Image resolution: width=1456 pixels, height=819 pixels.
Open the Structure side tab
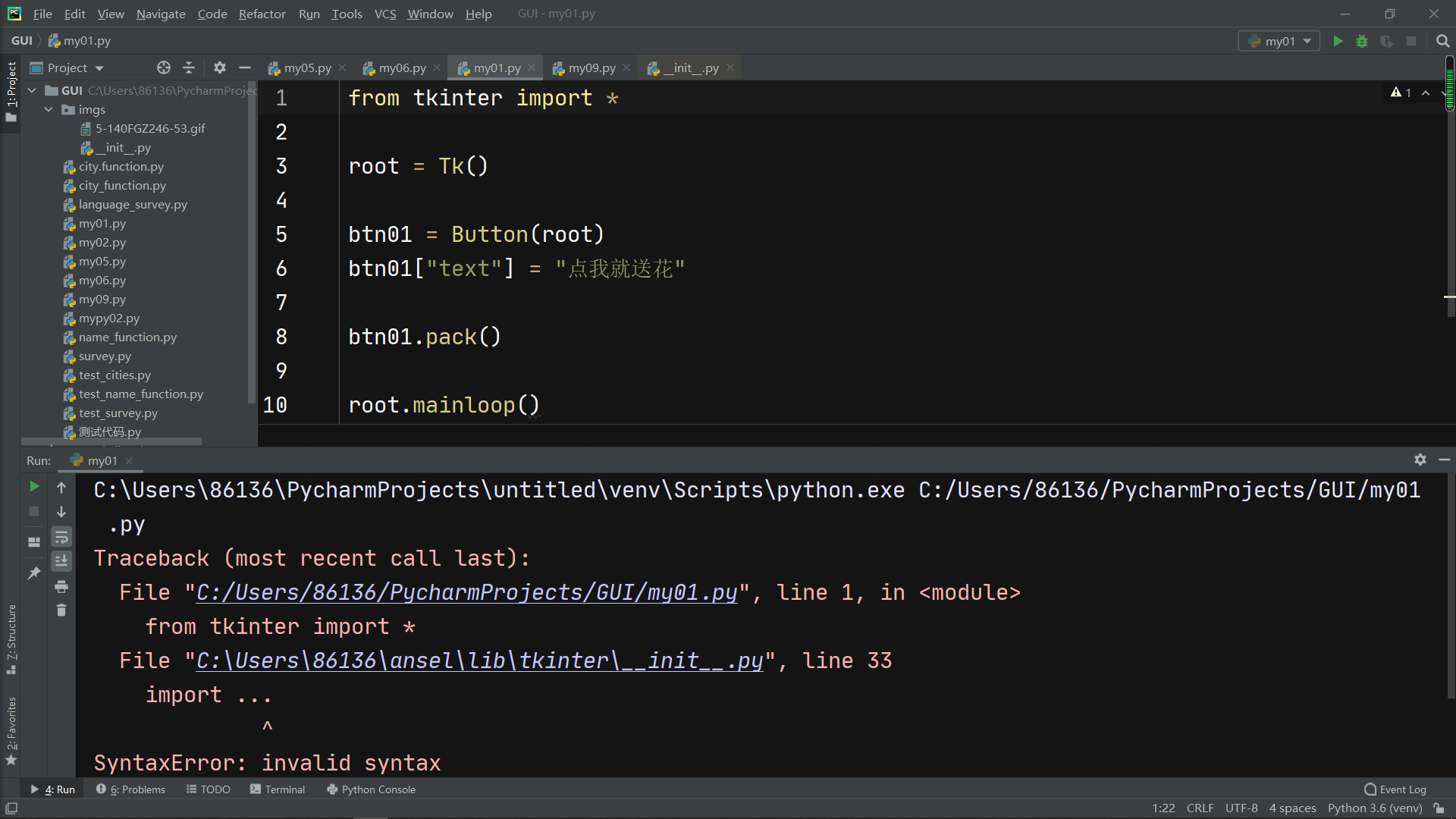[11, 639]
